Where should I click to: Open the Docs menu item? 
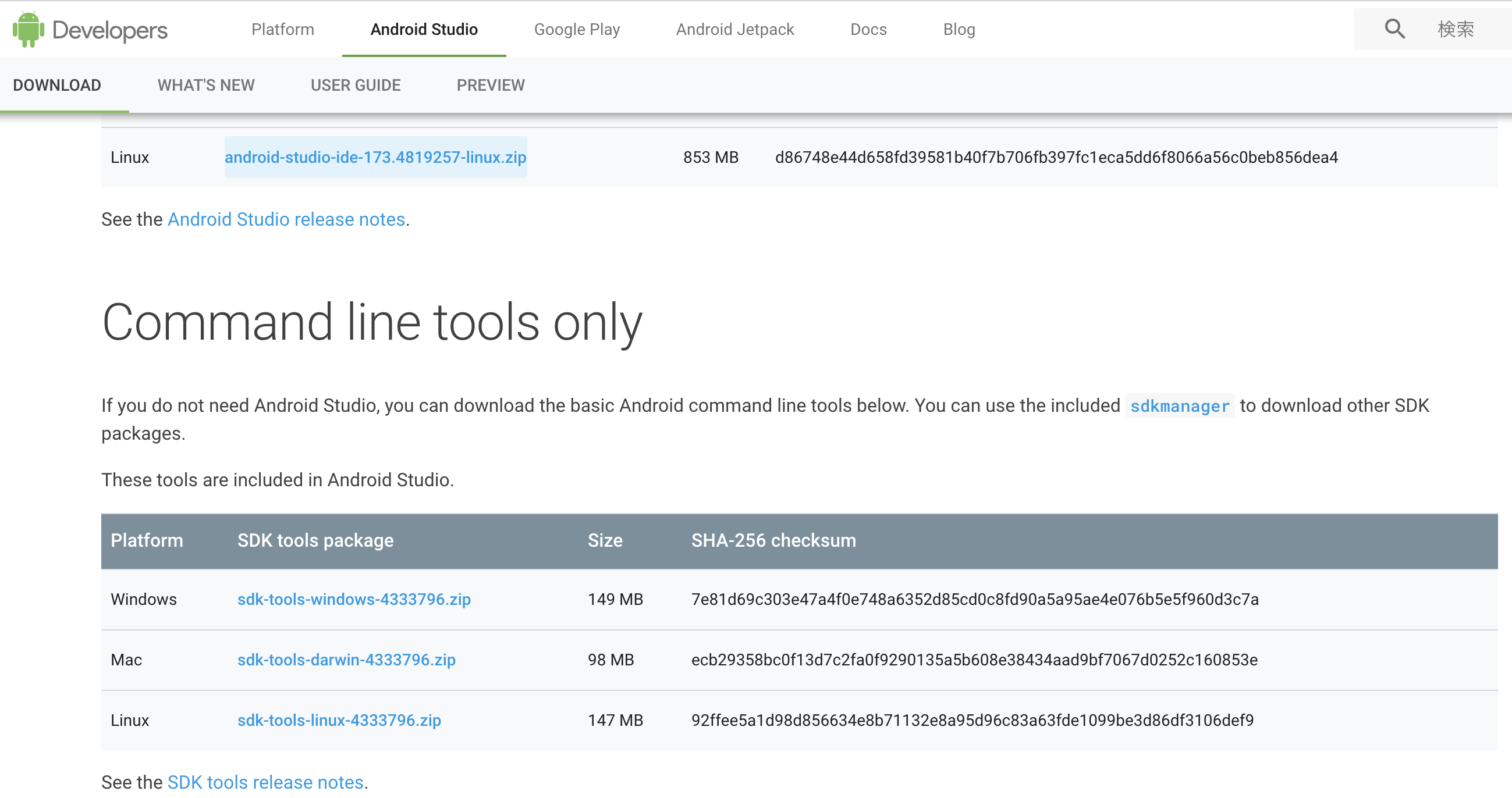(x=868, y=28)
